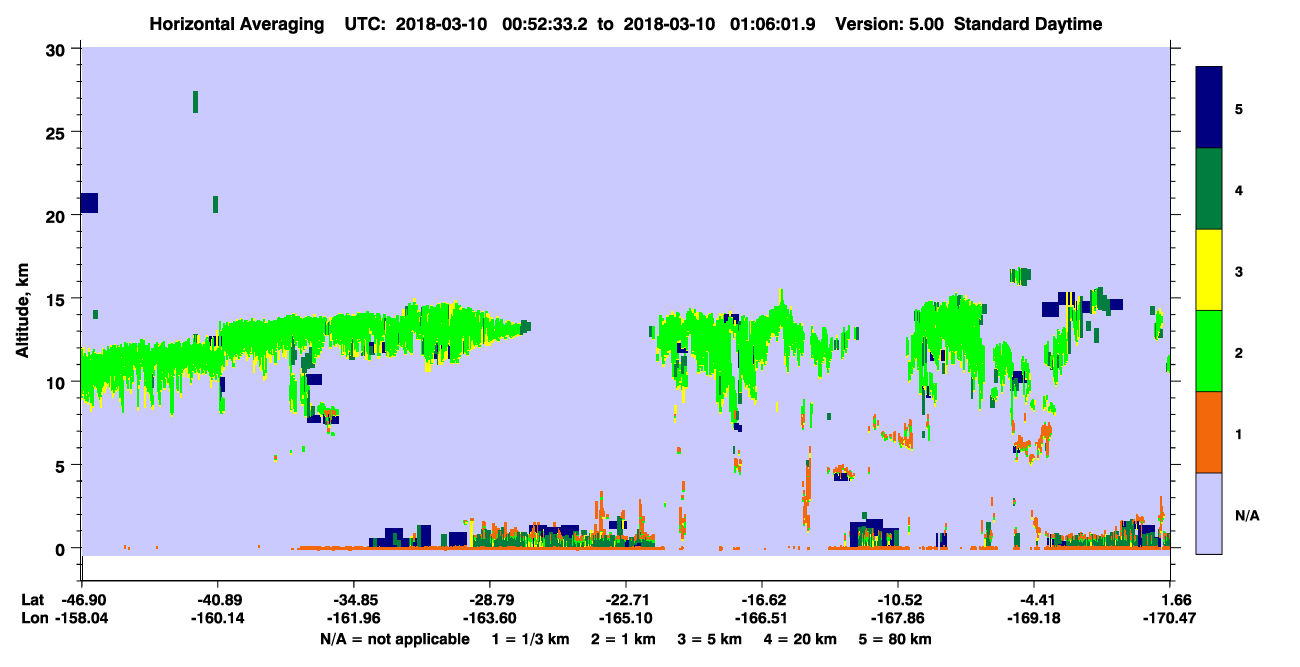Click the latitude value -22.71
This screenshot has width=1300, height=667.
(x=626, y=600)
